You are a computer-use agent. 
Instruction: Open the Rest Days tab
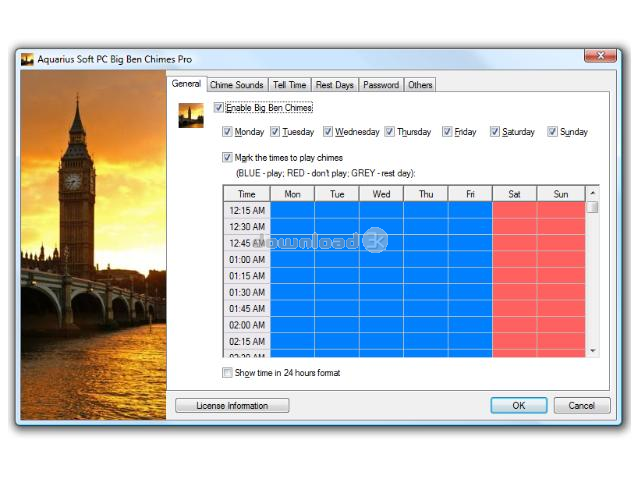coord(335,85)
